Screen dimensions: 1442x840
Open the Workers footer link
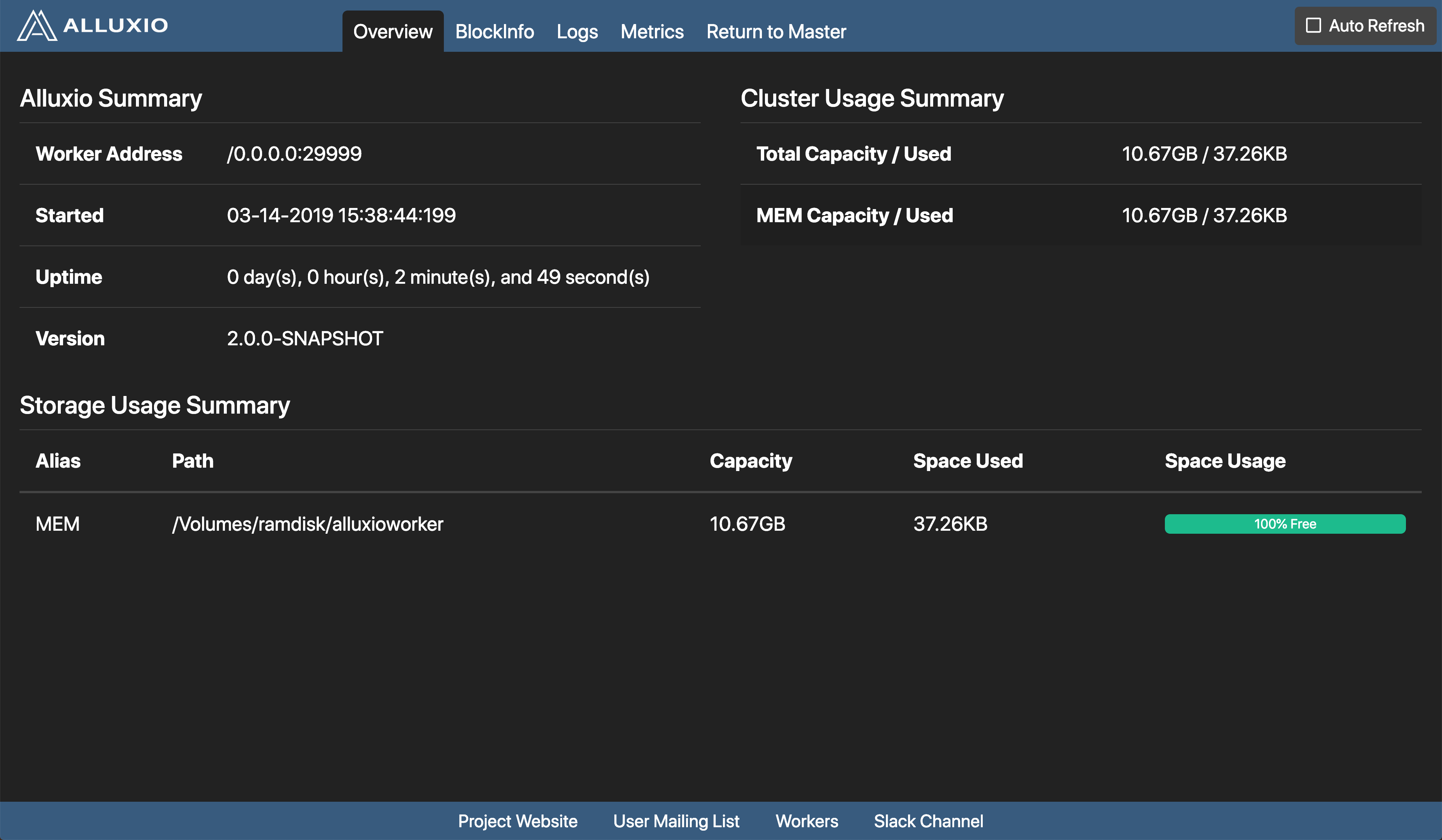(x=806, y=821)
